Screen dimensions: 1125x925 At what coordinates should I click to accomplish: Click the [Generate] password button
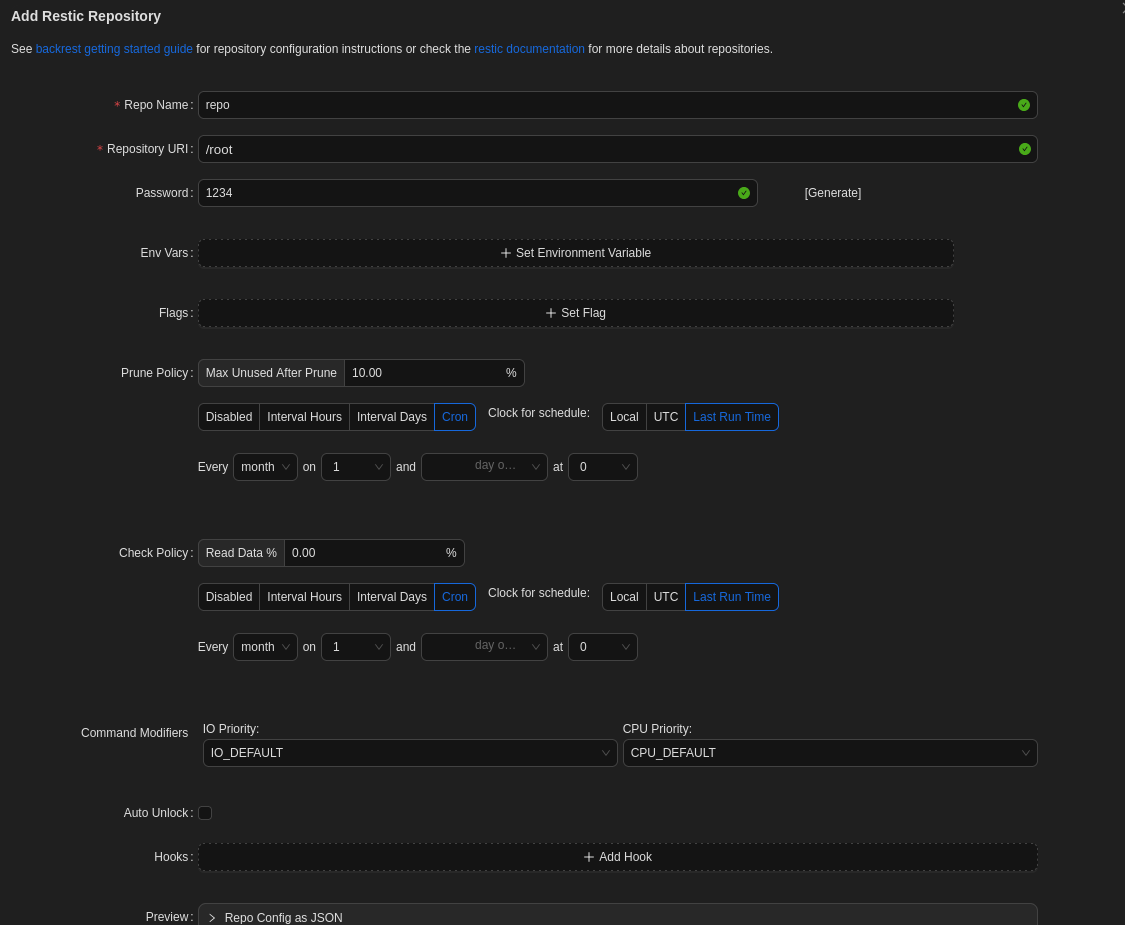[x=833, y=193]
